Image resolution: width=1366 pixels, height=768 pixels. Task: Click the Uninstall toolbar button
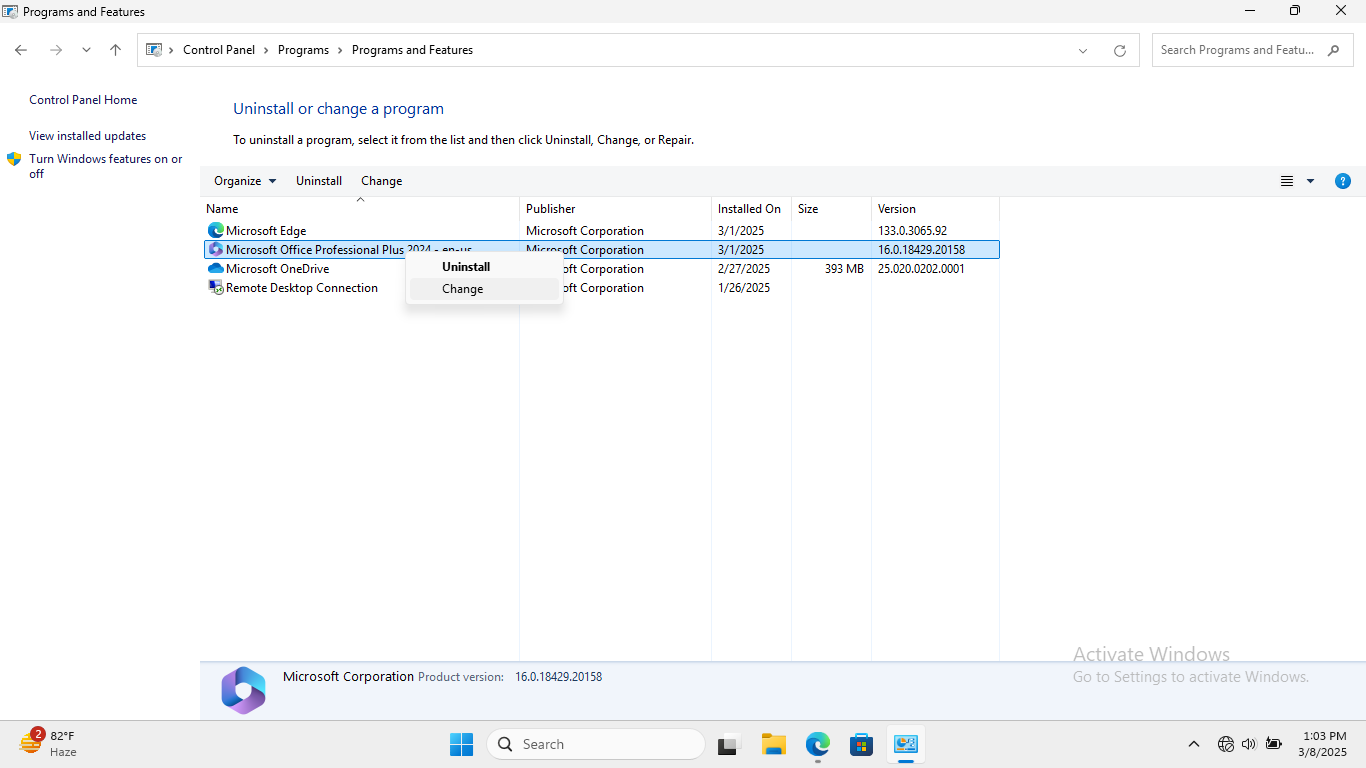pos(319,181)
